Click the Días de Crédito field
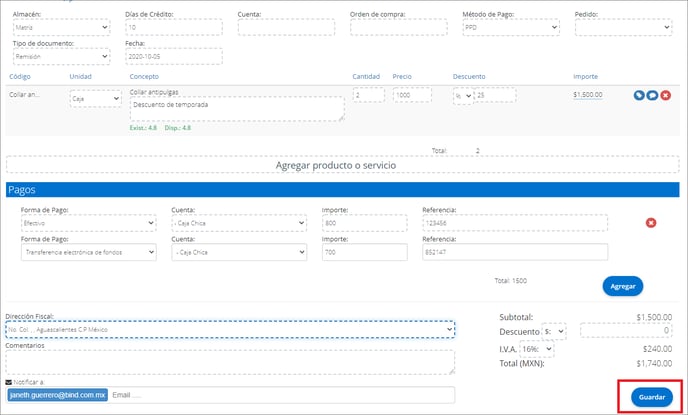 (174, 27)
